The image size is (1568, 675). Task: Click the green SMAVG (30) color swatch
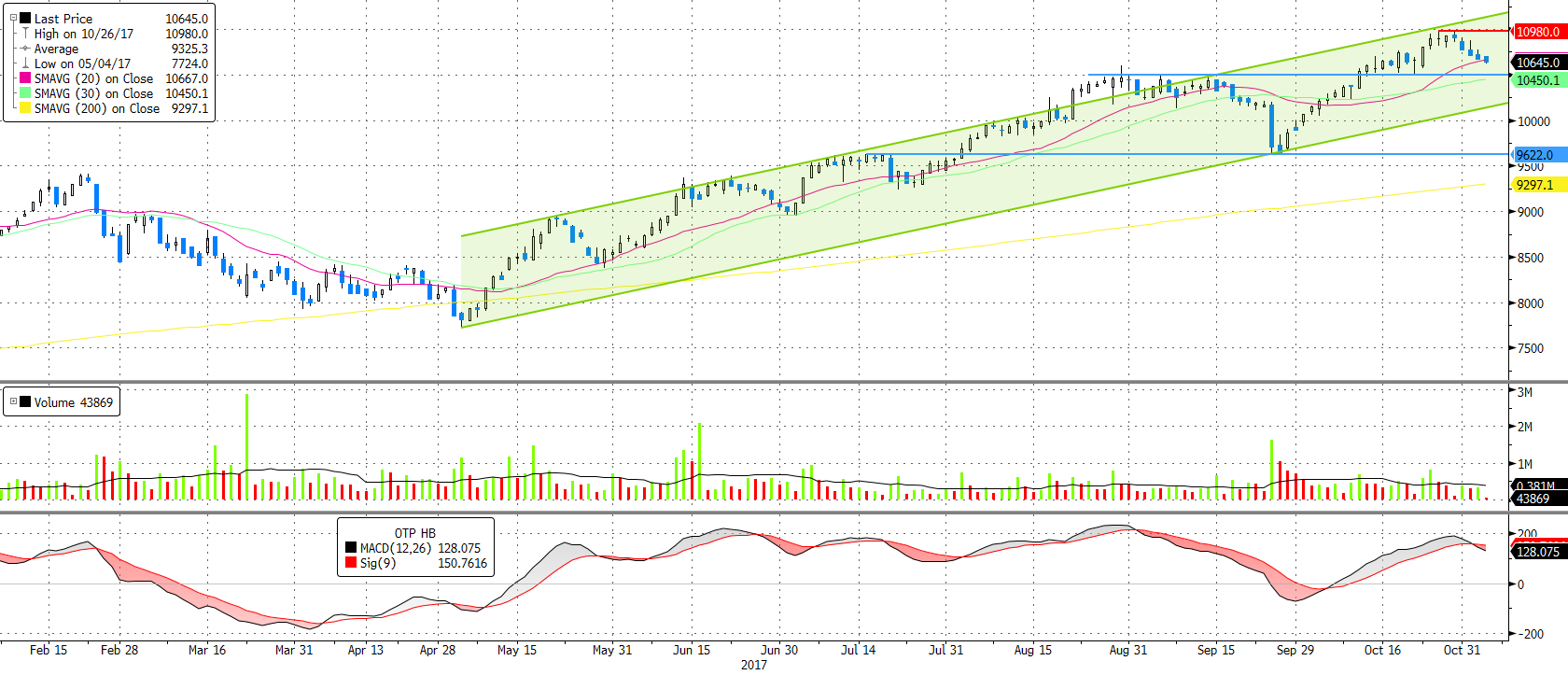pos(25,93)
